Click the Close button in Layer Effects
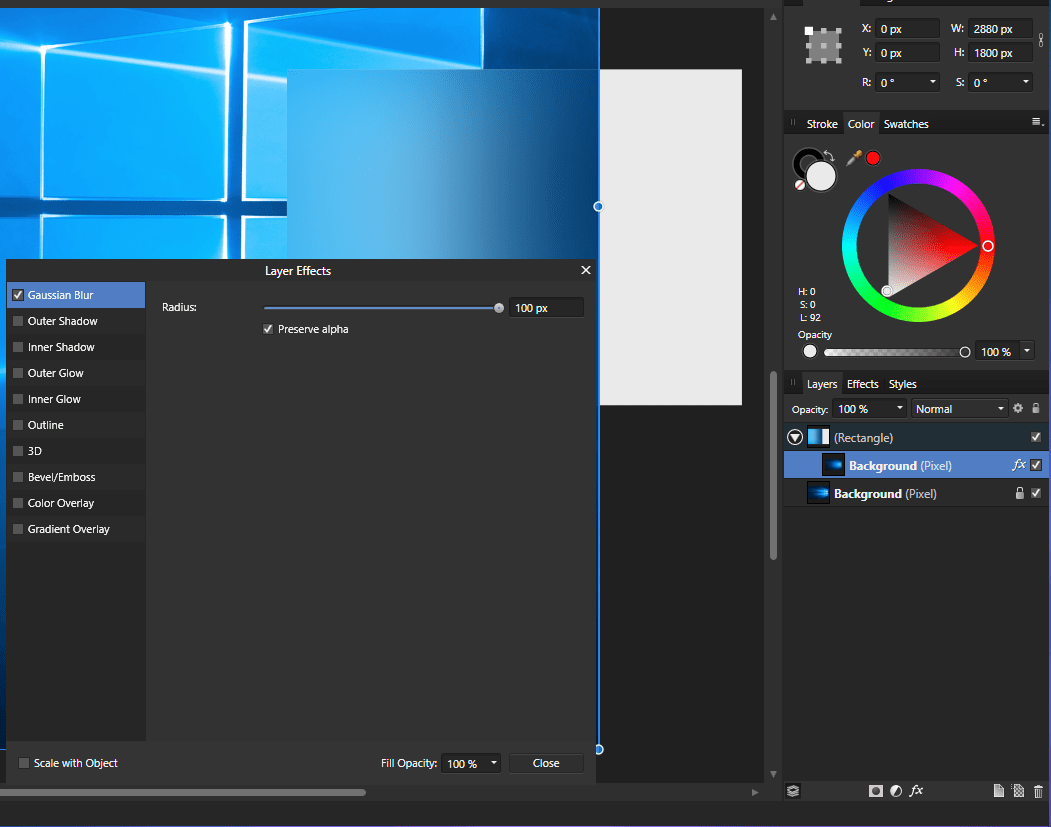The width and height of the screenshot is (1051, 827). pyautogui.click(x=546, y=763)
